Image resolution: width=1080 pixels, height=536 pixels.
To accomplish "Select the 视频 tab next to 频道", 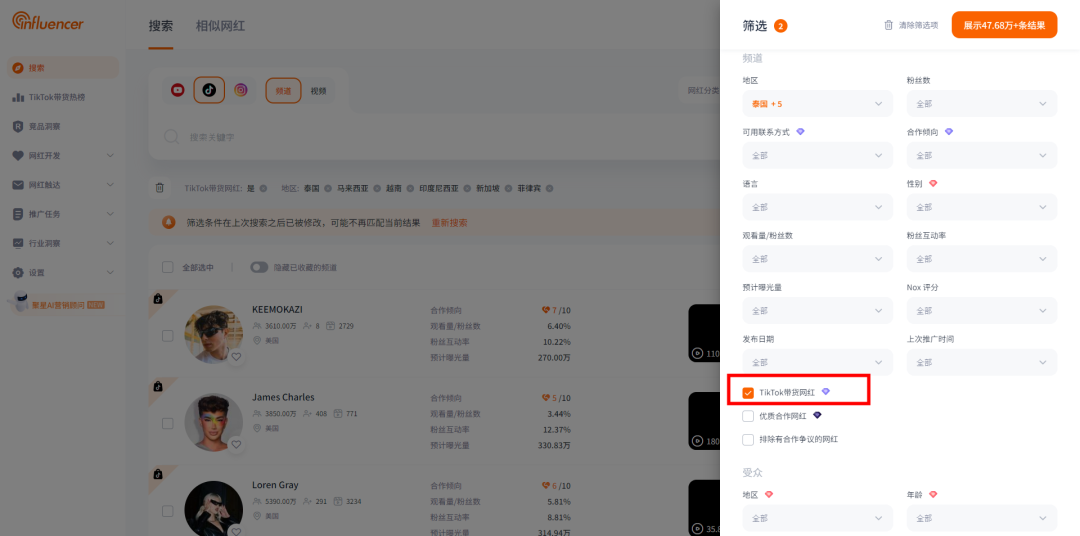I will point(318,91).
